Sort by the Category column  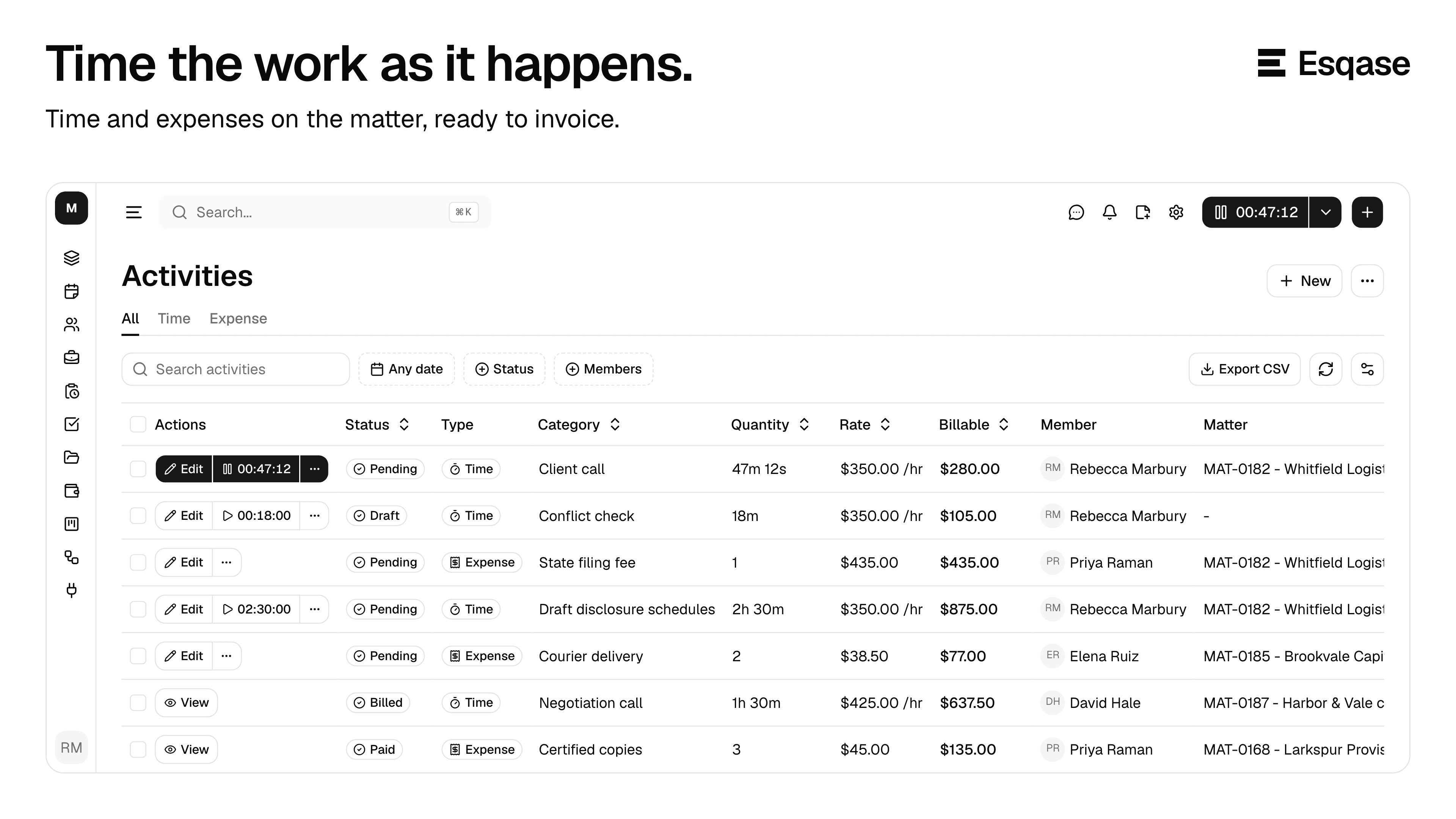pyautogui.click(x=579, y=425)
